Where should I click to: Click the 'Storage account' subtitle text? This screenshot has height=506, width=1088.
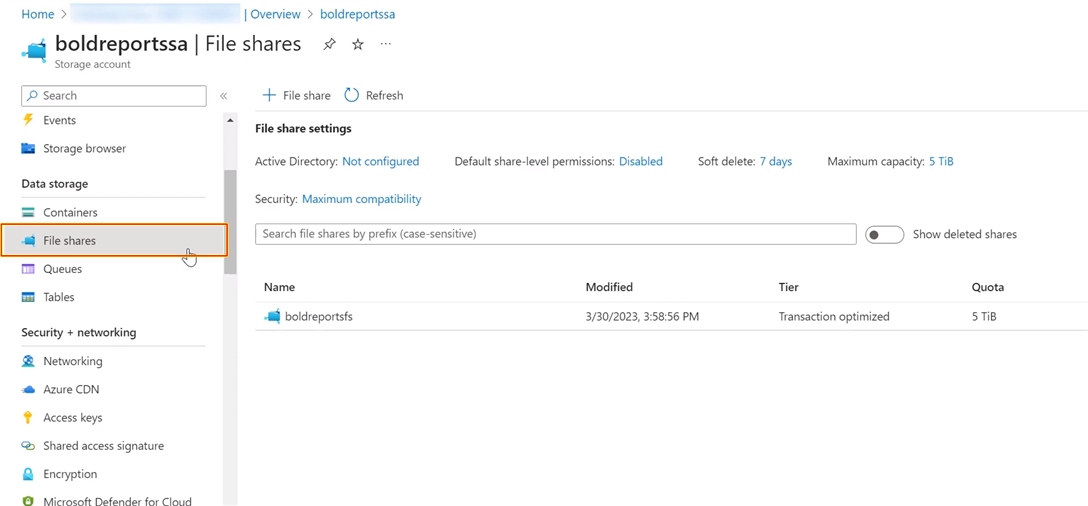(x=92, y=65)
